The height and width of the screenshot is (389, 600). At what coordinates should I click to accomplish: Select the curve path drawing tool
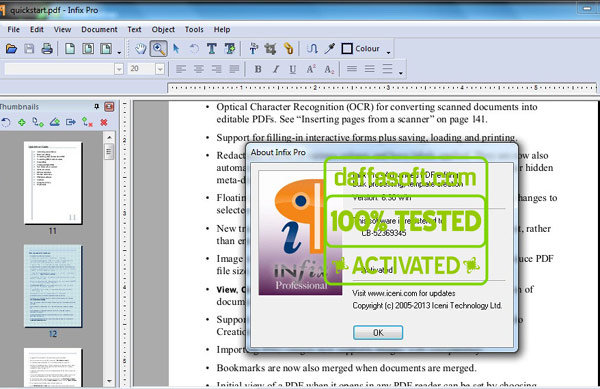(x=312, y=49)
